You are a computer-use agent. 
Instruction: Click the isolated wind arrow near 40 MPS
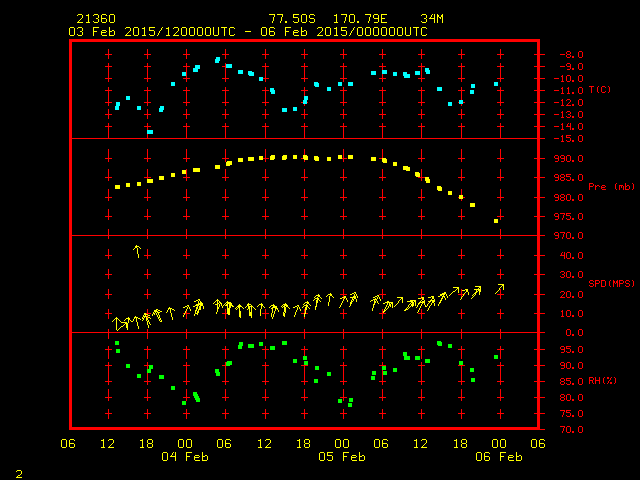[138, 250]
